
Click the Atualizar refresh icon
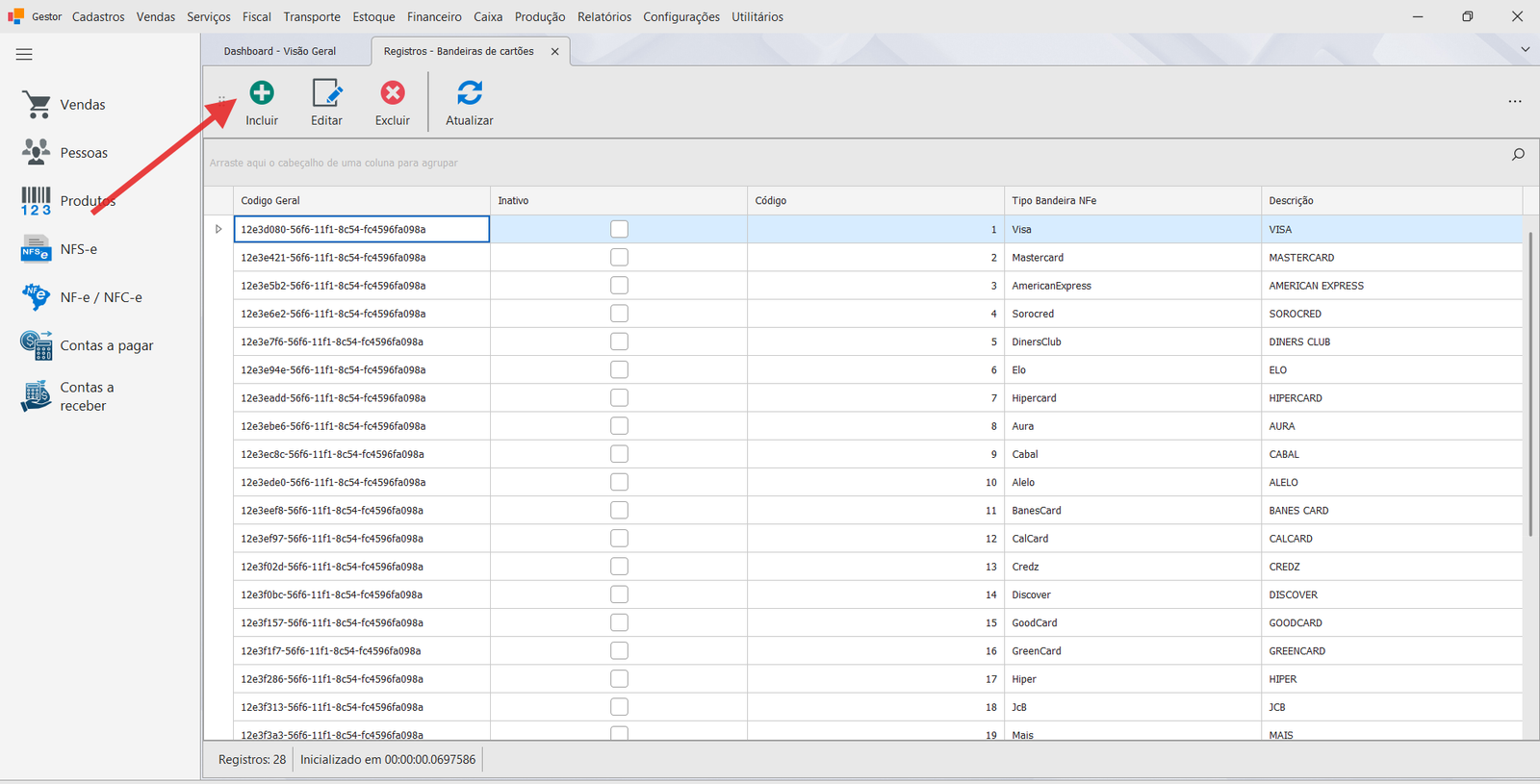pyautogui.click(x=470, y=92)
